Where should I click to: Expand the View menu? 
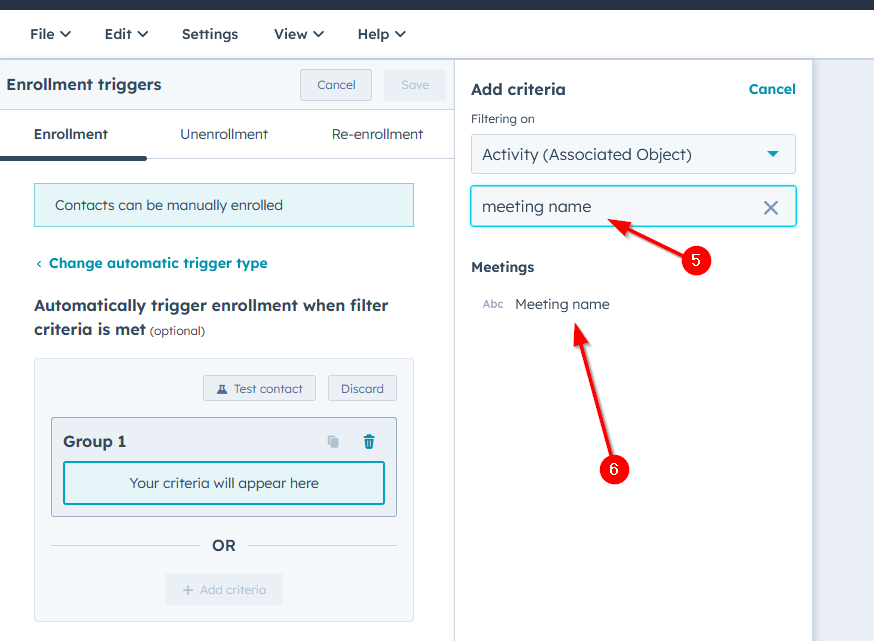click(297, 33)
